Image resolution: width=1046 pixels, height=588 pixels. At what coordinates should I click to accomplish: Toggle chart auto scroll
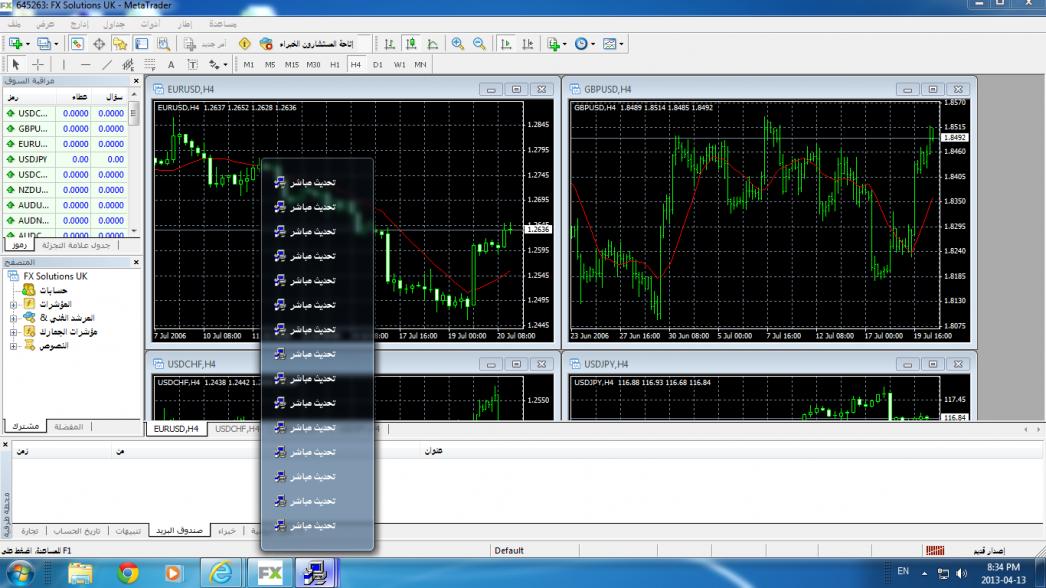tap(506, 45)
